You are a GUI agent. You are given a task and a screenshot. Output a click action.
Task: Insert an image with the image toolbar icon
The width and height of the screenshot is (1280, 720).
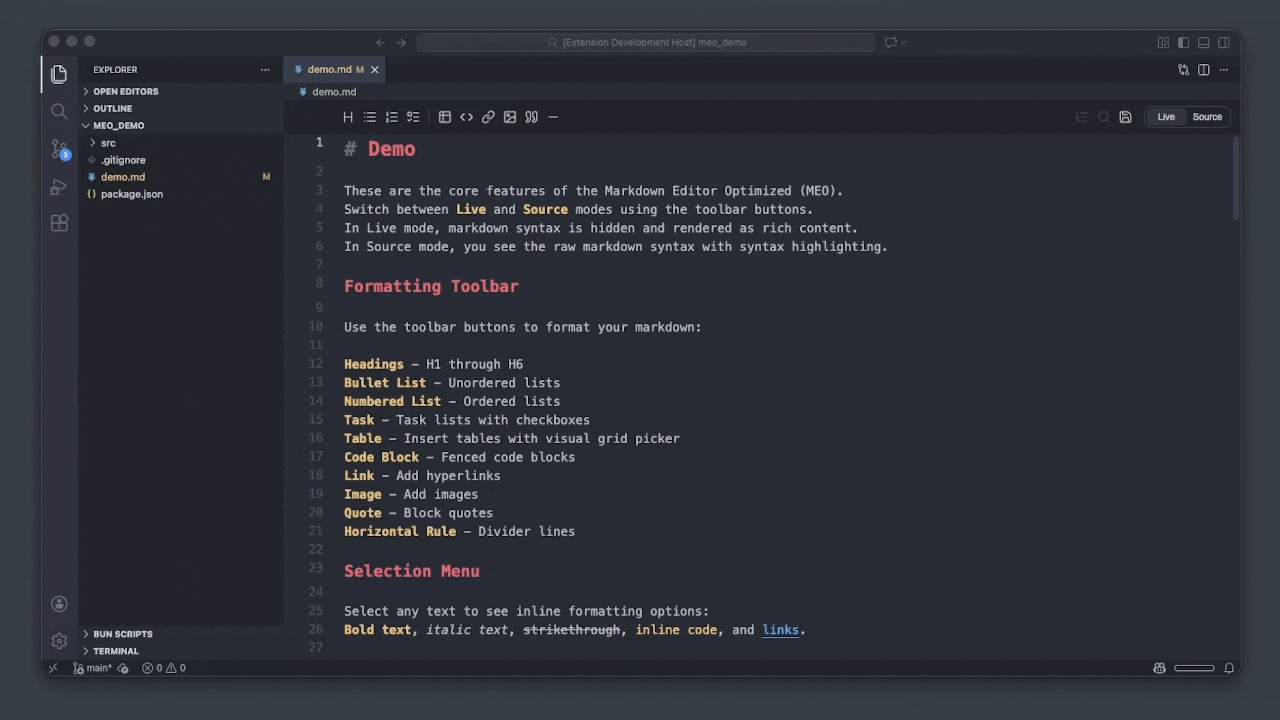tap(510, 117)
